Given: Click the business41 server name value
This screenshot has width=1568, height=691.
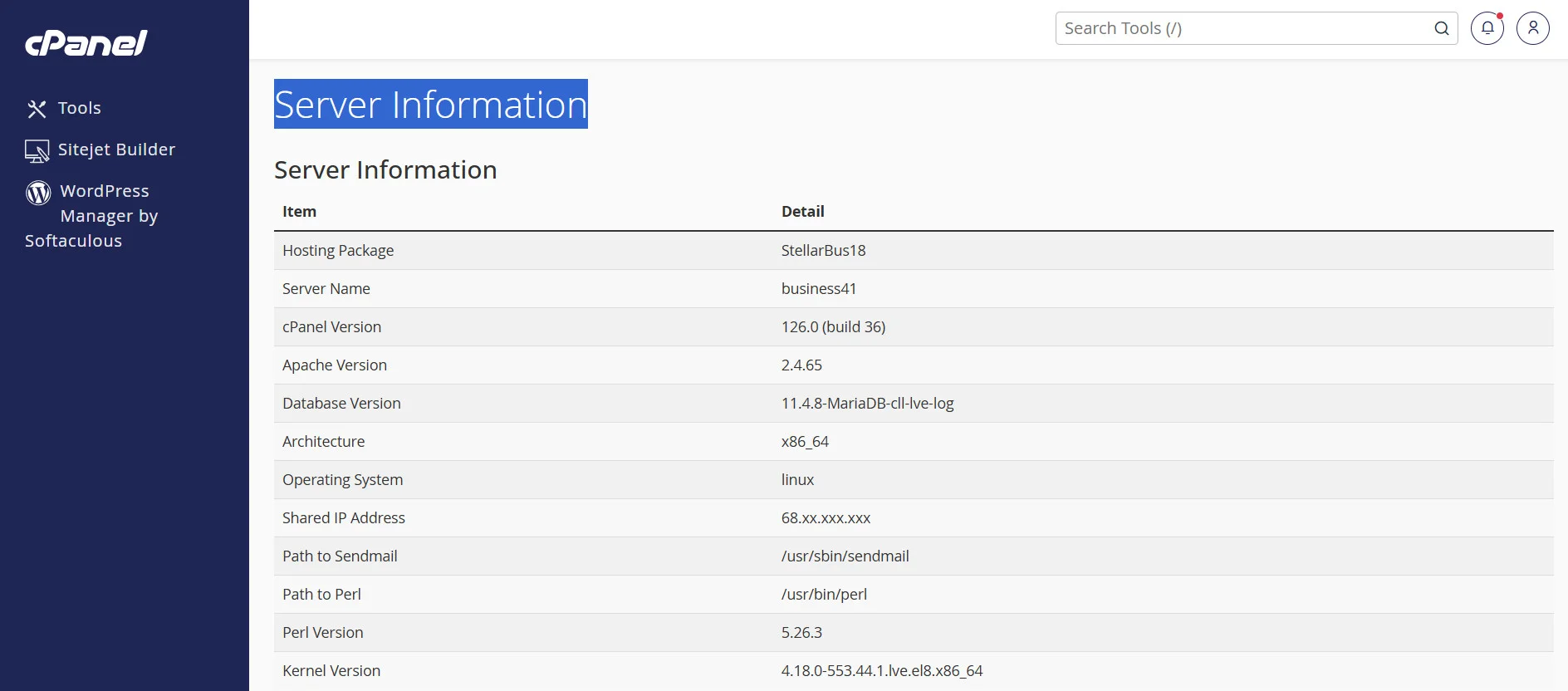Looking at the screenshot, I should click(x=818, y=289).
